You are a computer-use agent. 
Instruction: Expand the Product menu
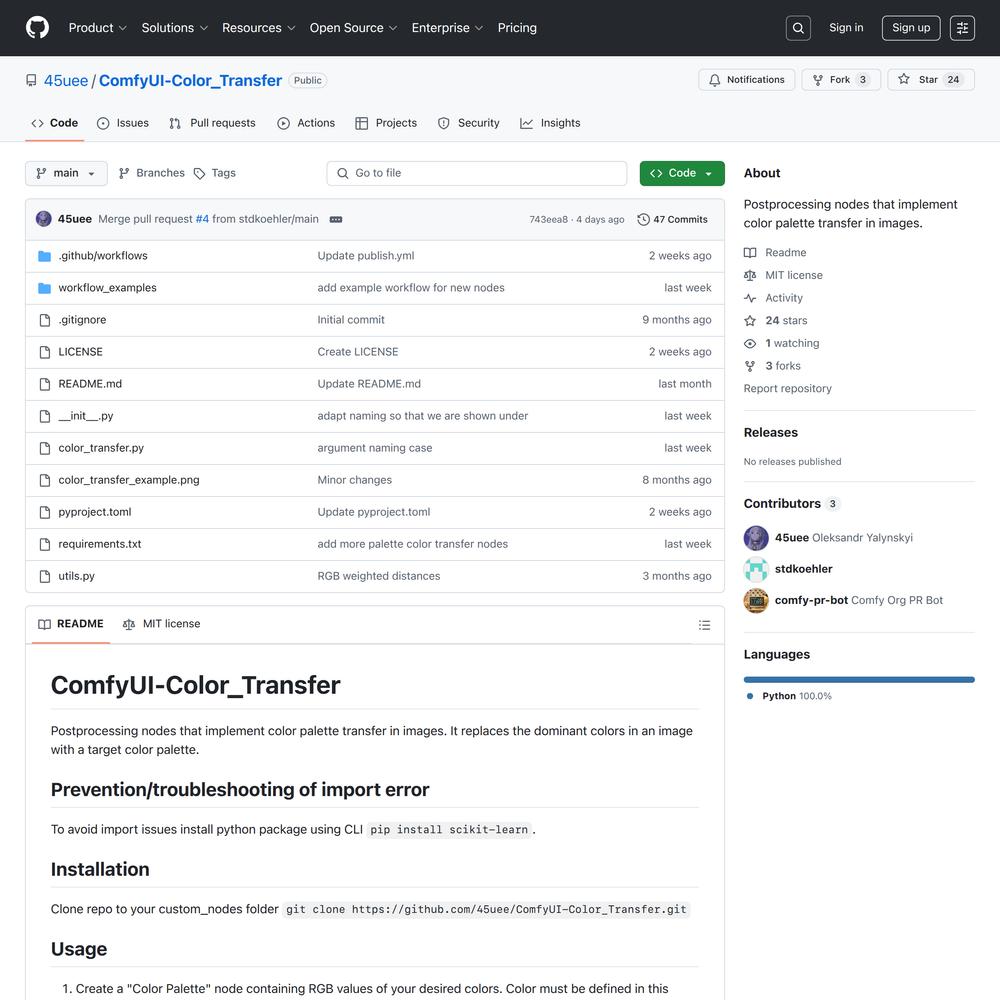pyautogui.click(x=98, y=28)
